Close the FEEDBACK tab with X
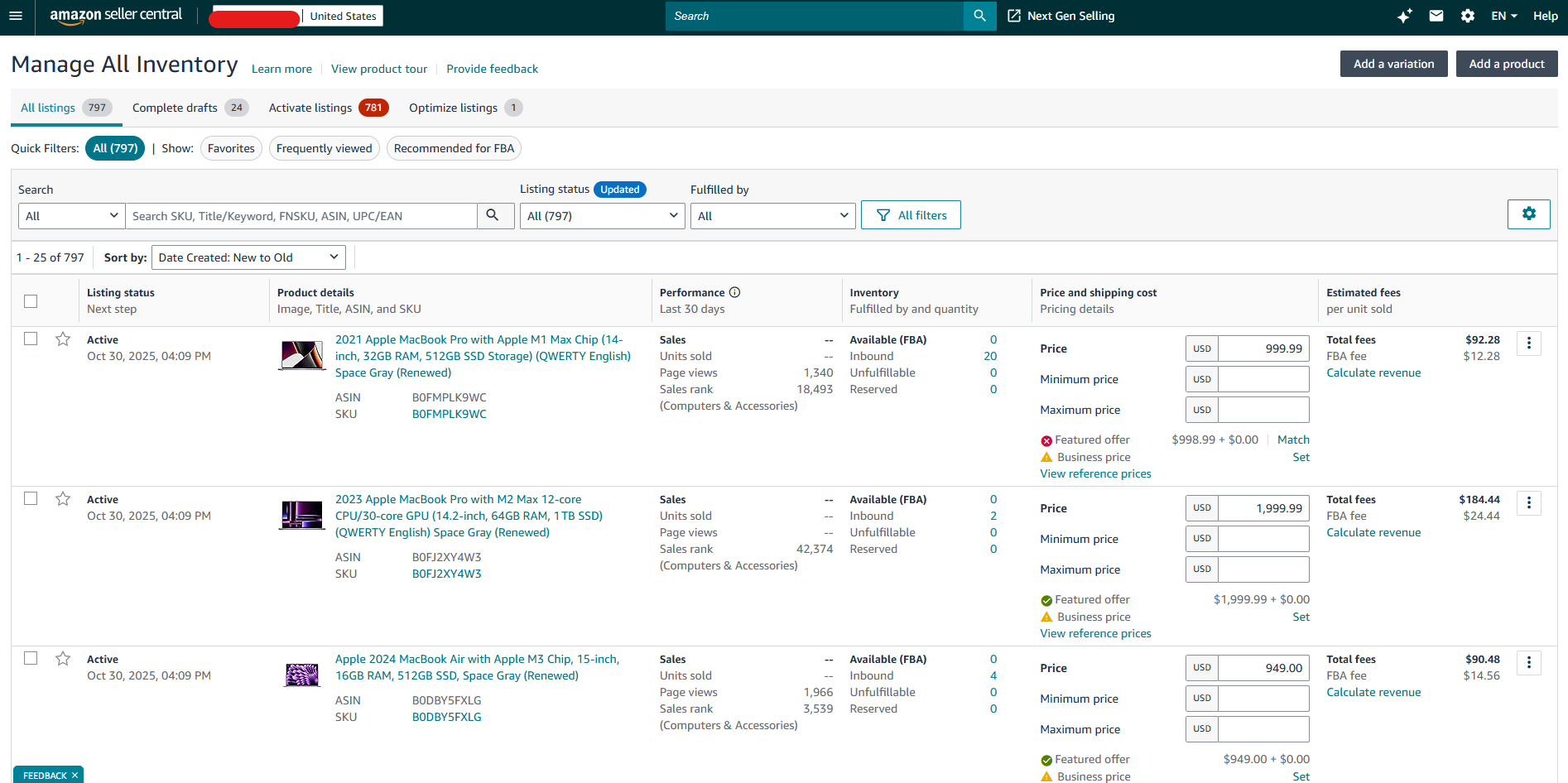 [75, 776]
